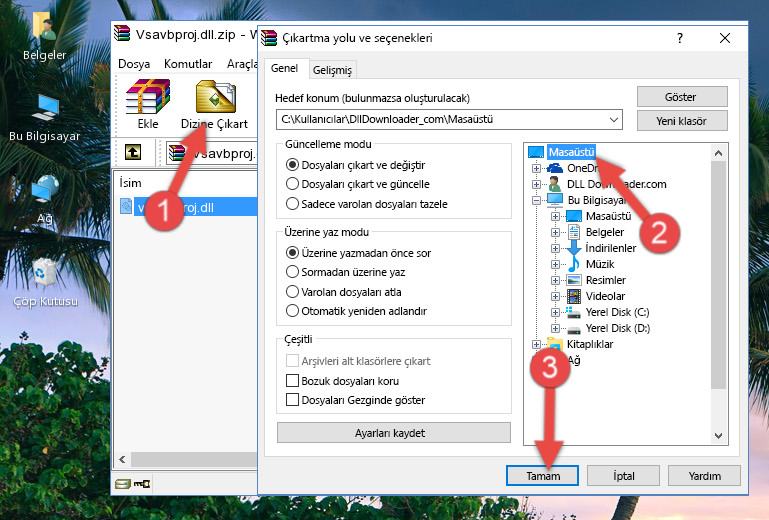Open the Belgeler desktop icon
The height and width of the screenshot is (520, 769).
pyautogui.click(x=44, y=36)
